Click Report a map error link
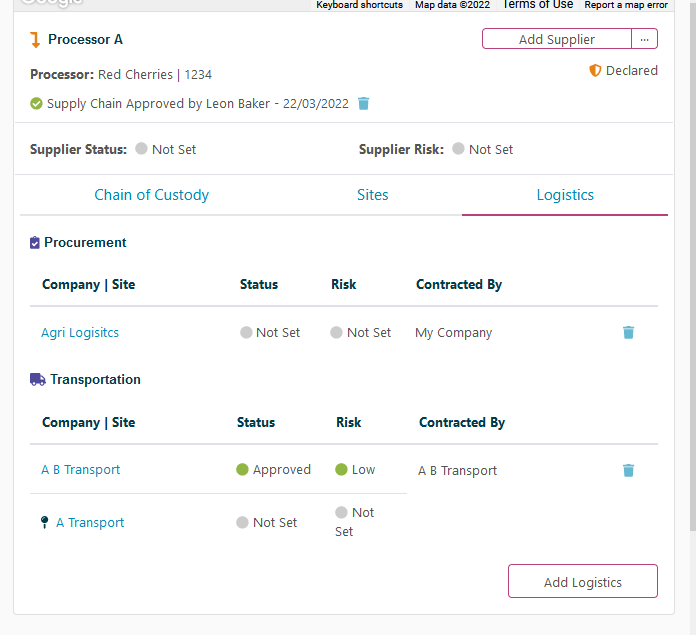Viewport: 696px width, 635px height. pyautogui.click(x=626, y=5)
